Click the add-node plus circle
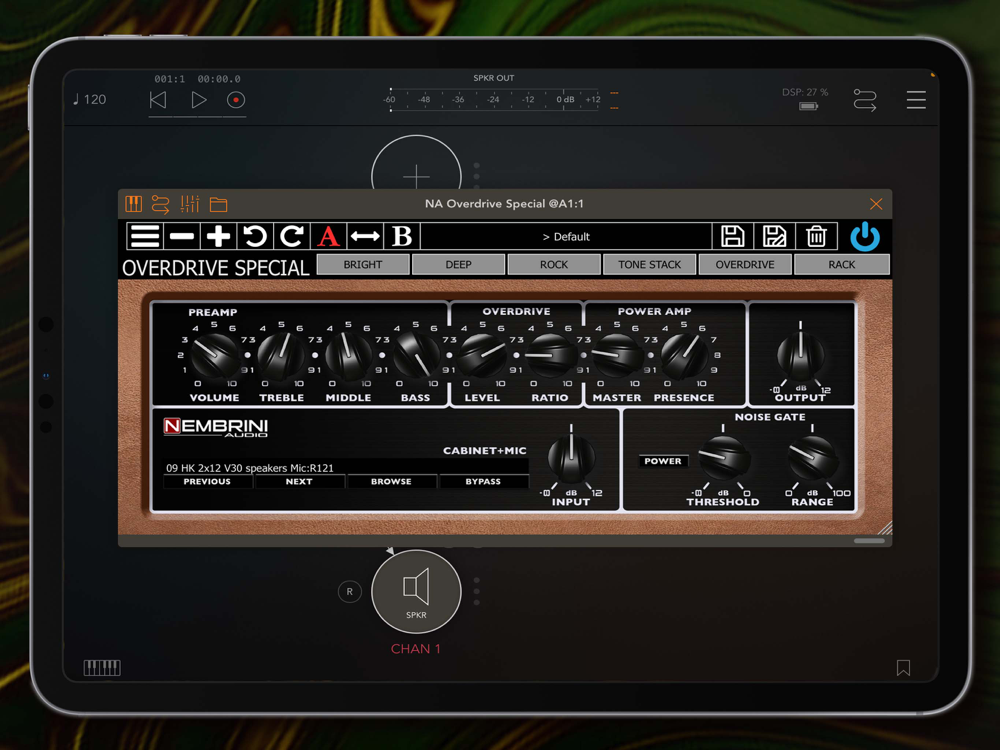The image size is (1000, 750). 416,163
